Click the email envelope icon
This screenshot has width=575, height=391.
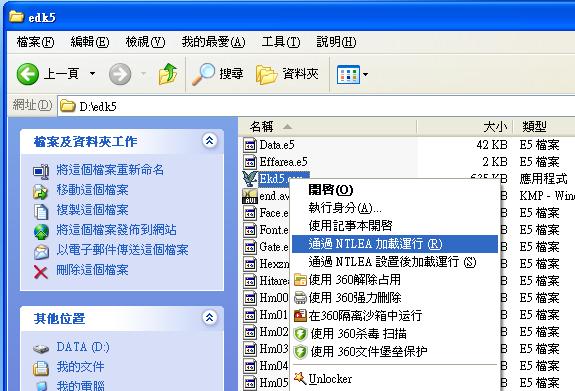point(41,252)
